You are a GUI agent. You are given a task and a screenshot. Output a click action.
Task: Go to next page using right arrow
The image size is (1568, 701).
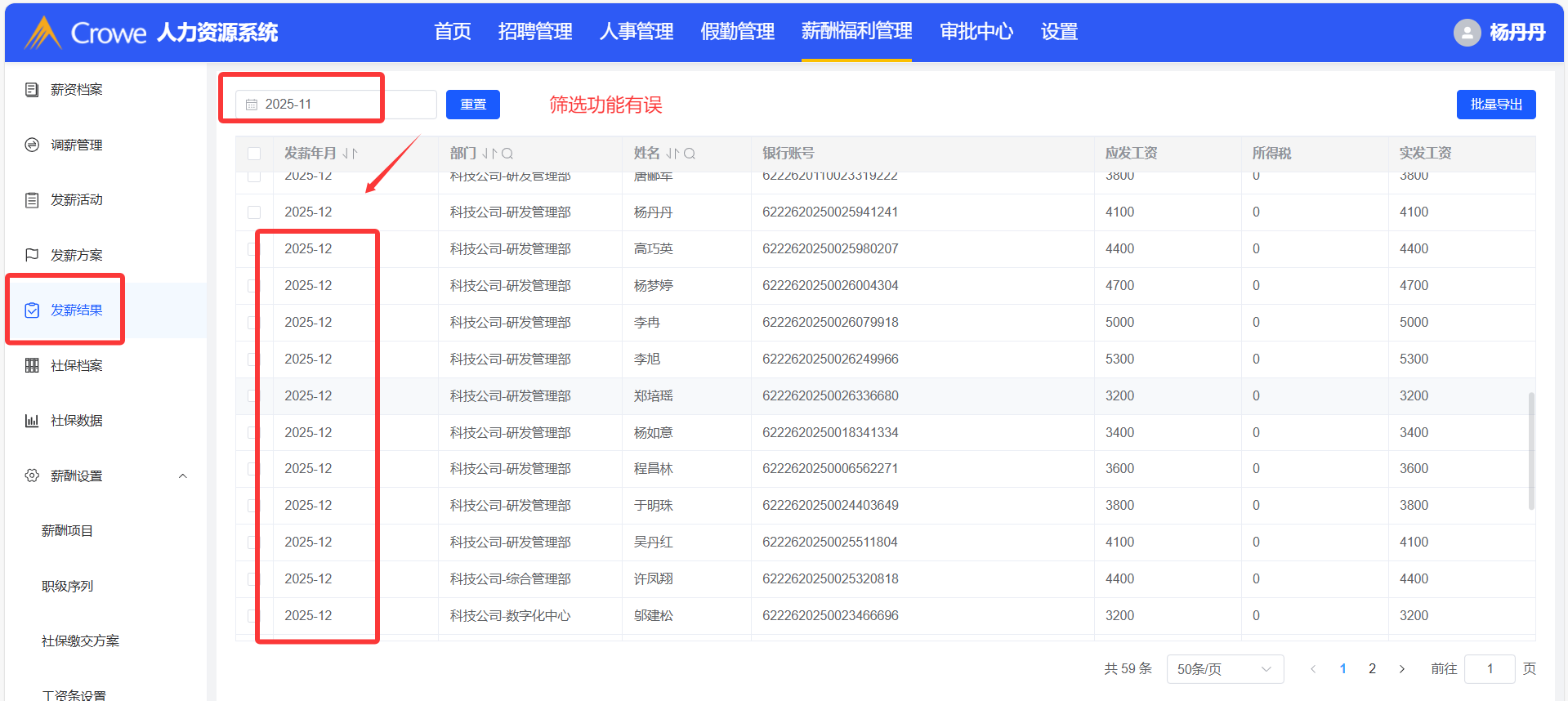1402,669
